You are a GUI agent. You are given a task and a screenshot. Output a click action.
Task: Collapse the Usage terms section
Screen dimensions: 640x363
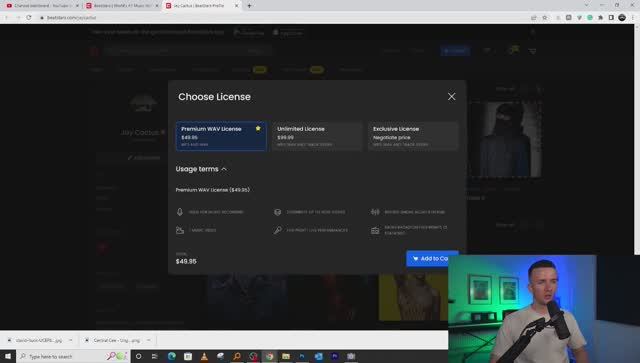pyautogui.click(x=201, y=169)
